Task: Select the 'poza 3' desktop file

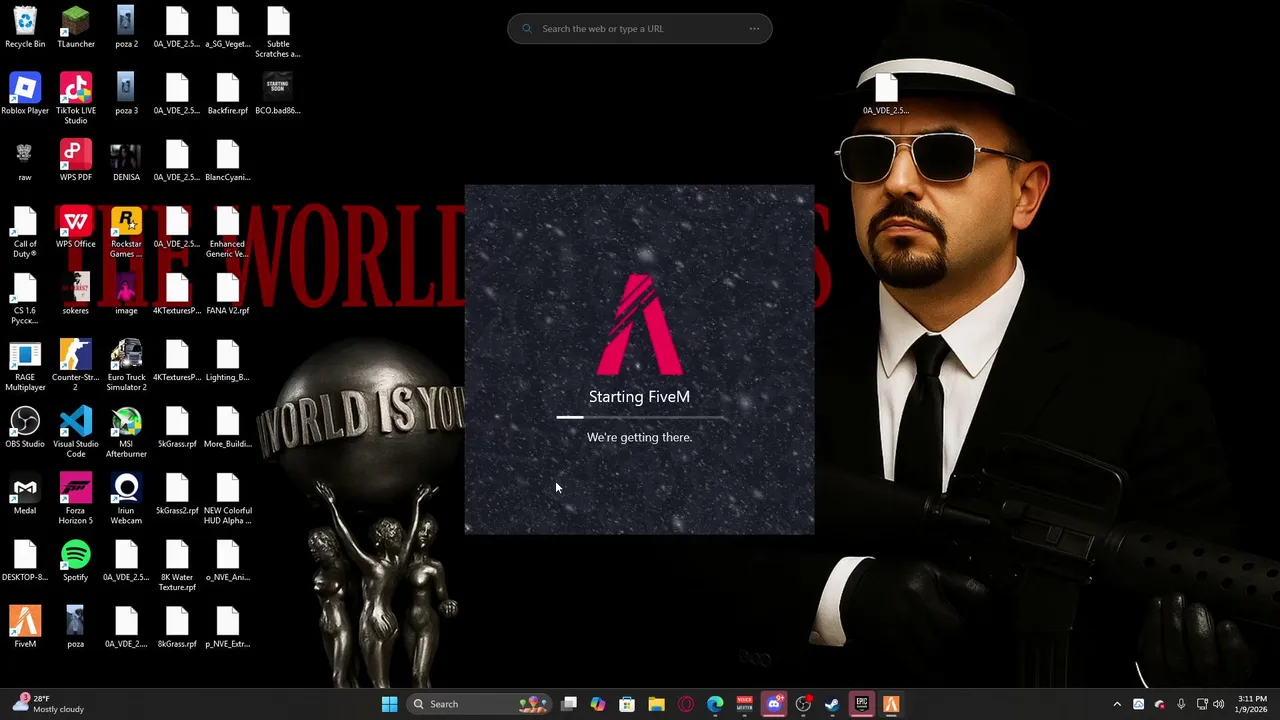Action: 126,94
